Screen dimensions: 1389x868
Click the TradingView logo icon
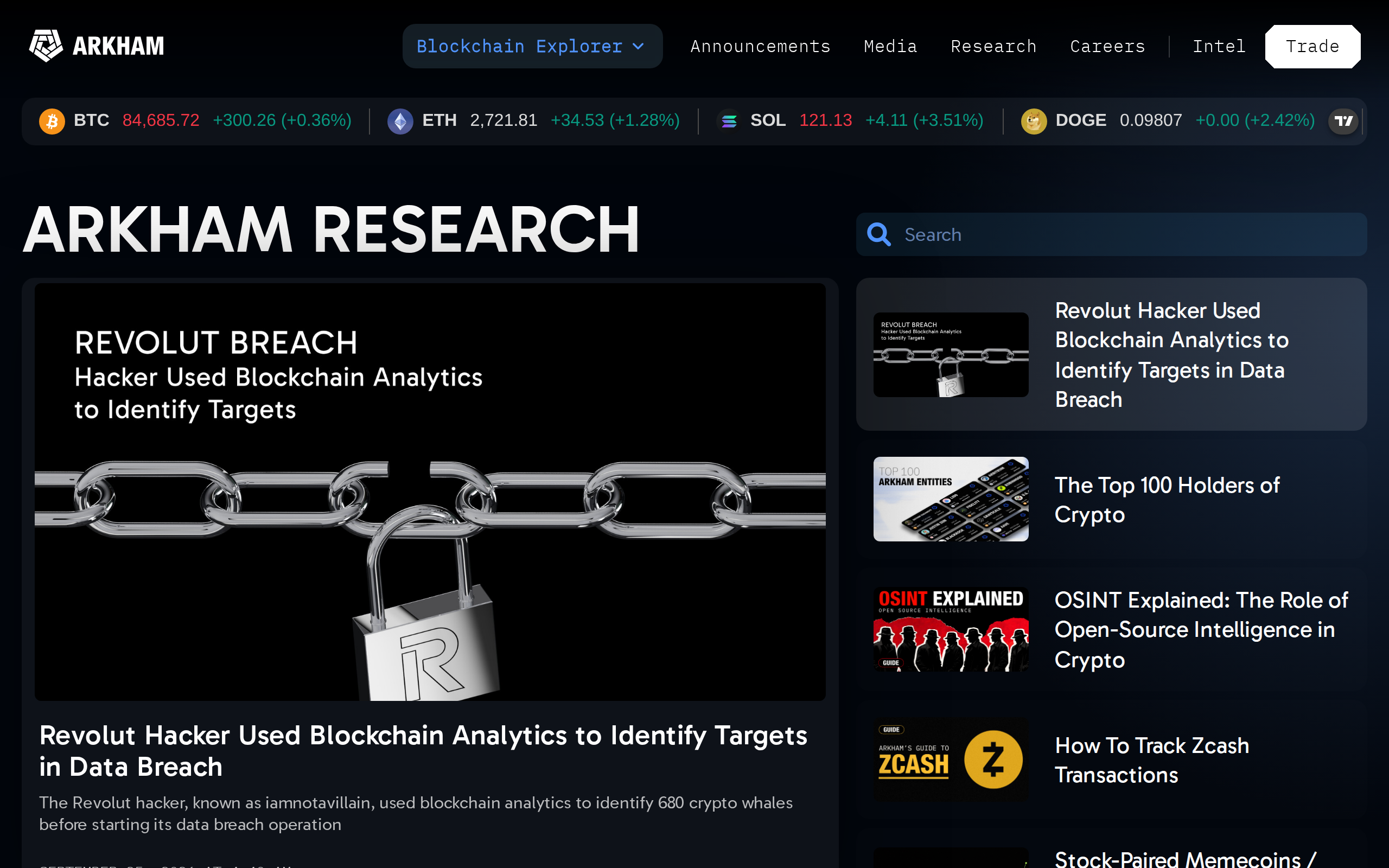tap(1343, 120)
